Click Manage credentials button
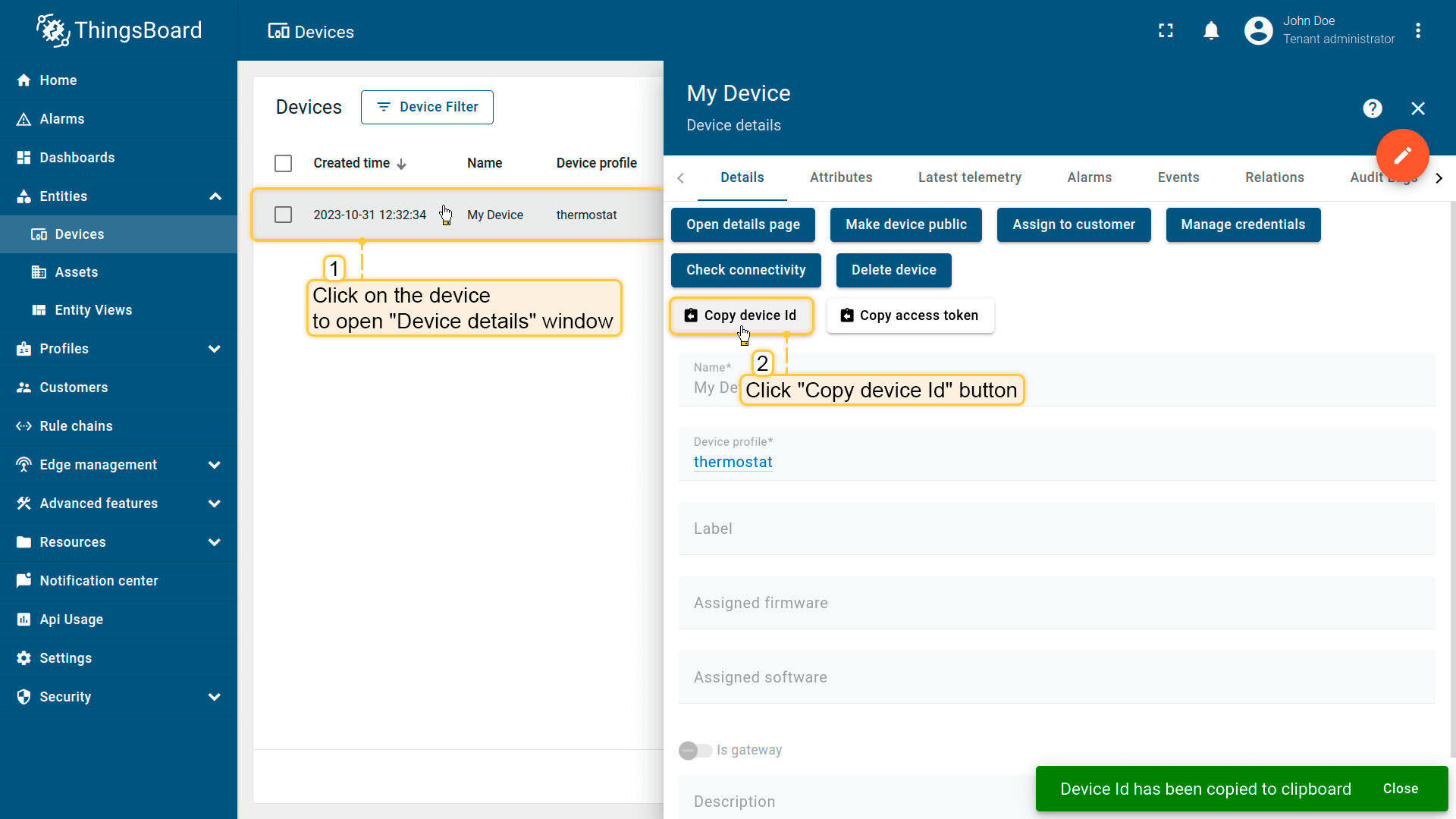The image size is (1456, 819). pyautogui.click(x=1242, y=224)
